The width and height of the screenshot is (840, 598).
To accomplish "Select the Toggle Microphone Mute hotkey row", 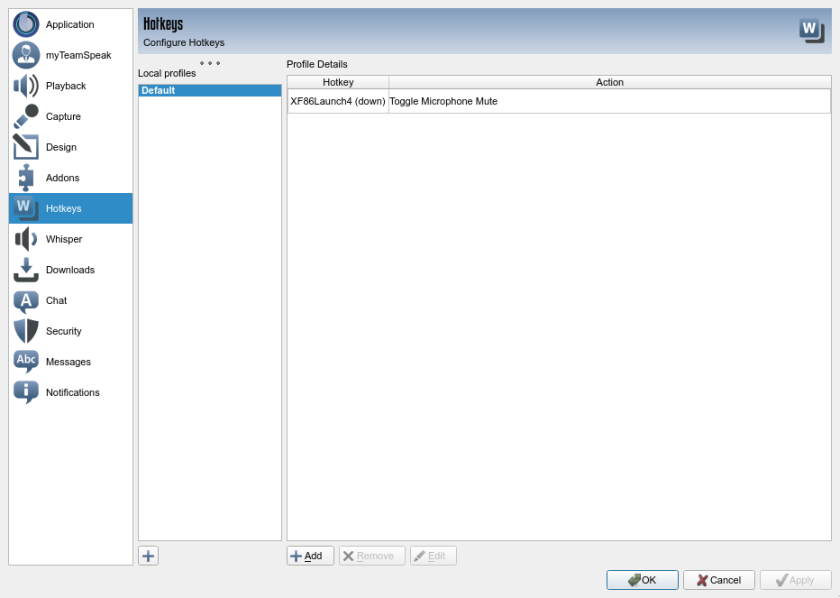I will (x=558, y=101).
